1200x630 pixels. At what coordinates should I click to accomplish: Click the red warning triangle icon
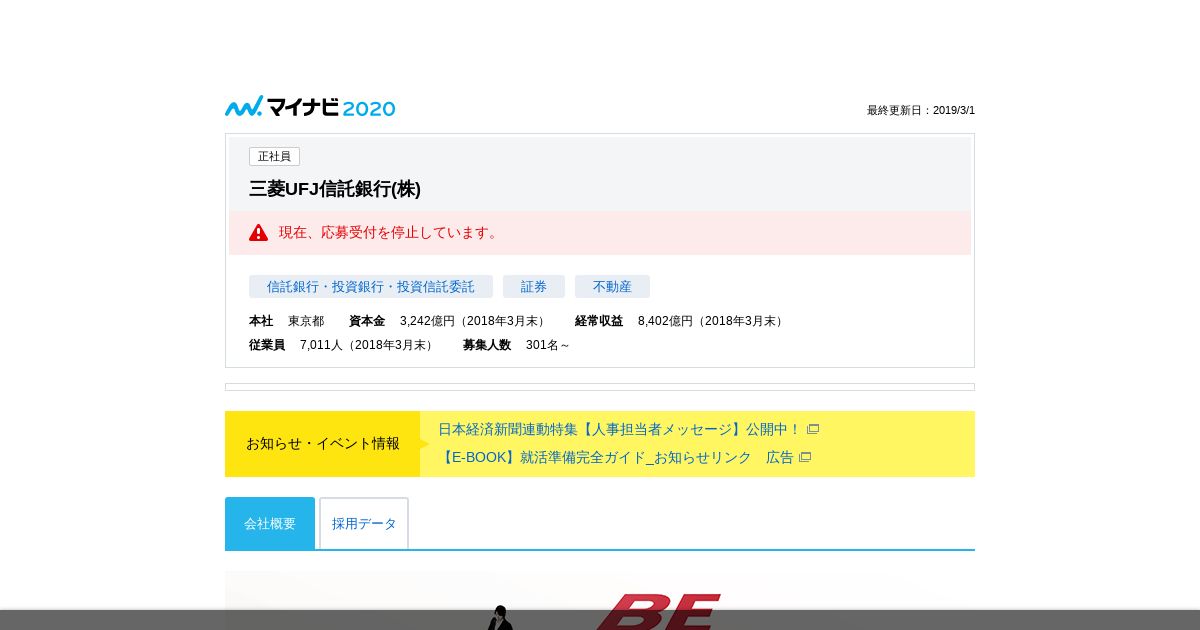259,233
